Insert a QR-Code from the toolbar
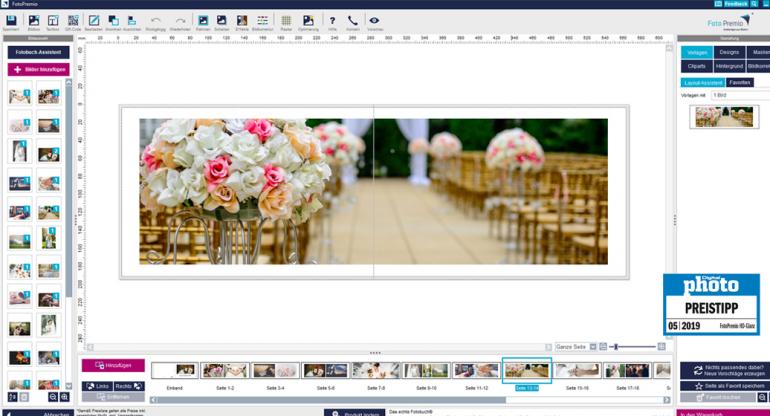 tap(73, 21)
